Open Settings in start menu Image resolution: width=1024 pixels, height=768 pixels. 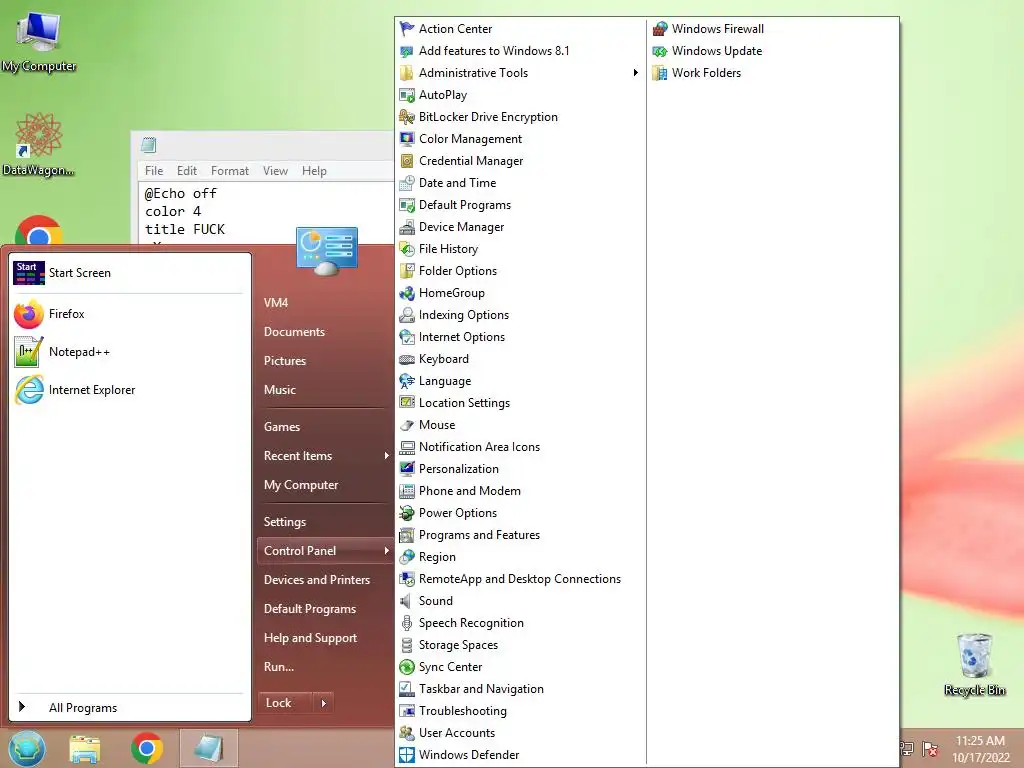point(285,522)
